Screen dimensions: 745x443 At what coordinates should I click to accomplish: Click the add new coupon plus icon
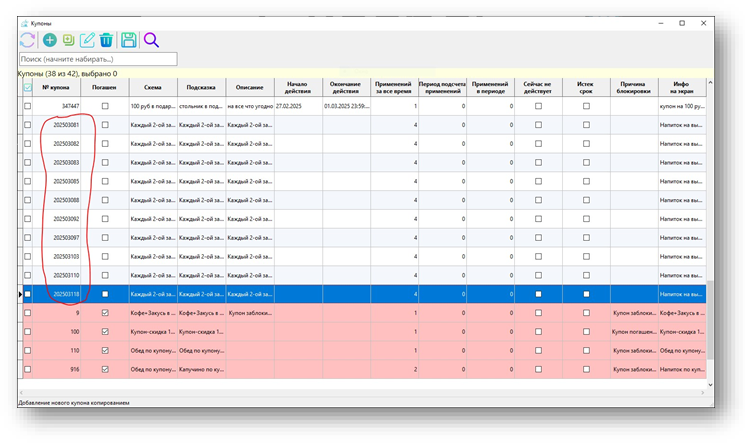tap(48, 40)
